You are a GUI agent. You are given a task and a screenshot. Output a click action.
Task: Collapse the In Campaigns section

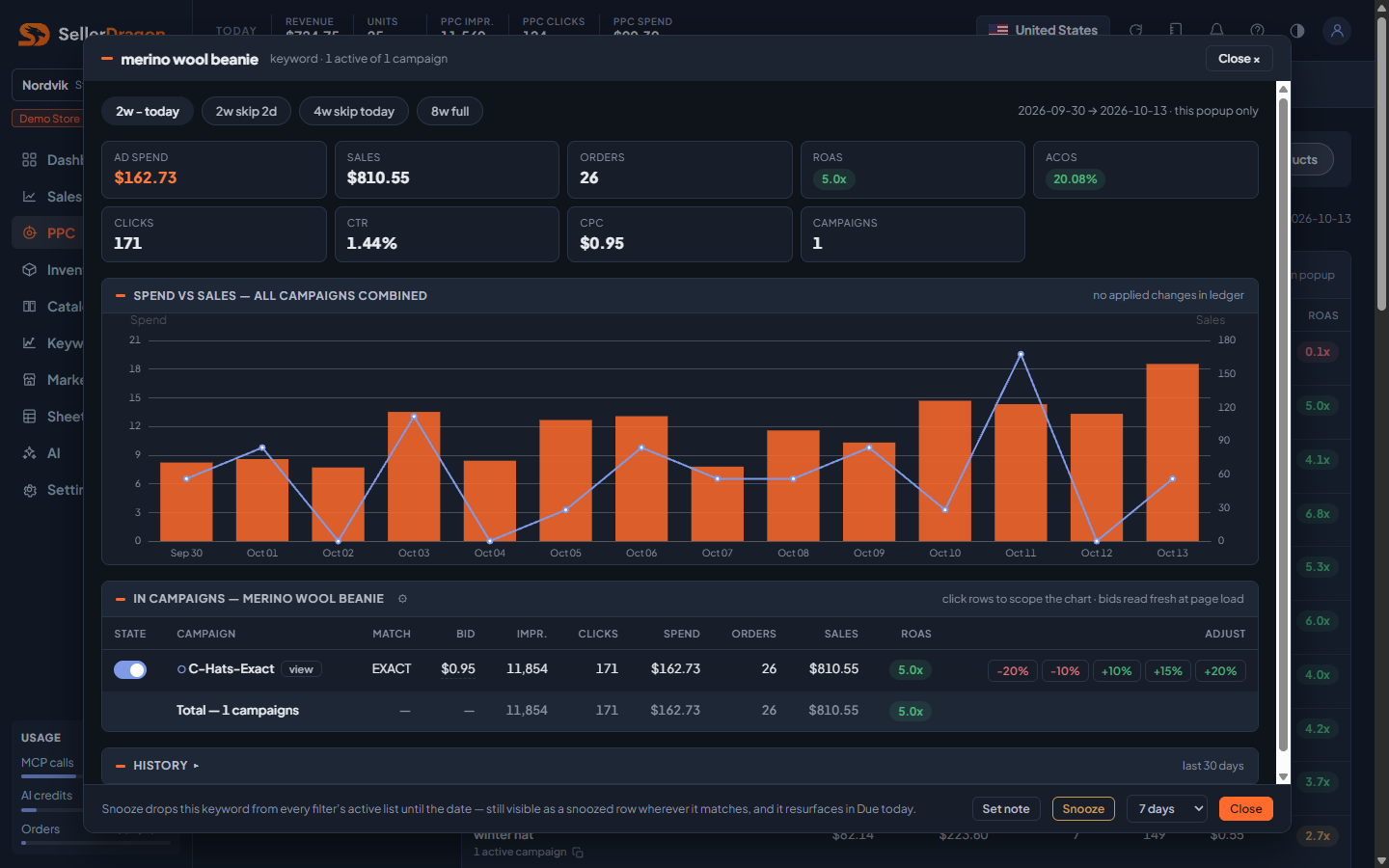point(121,599)
